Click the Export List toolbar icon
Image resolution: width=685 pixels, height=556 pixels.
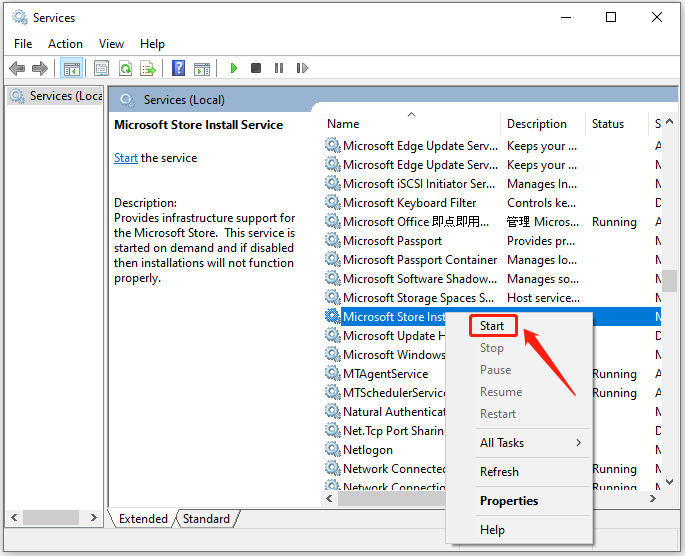[148, 68]
